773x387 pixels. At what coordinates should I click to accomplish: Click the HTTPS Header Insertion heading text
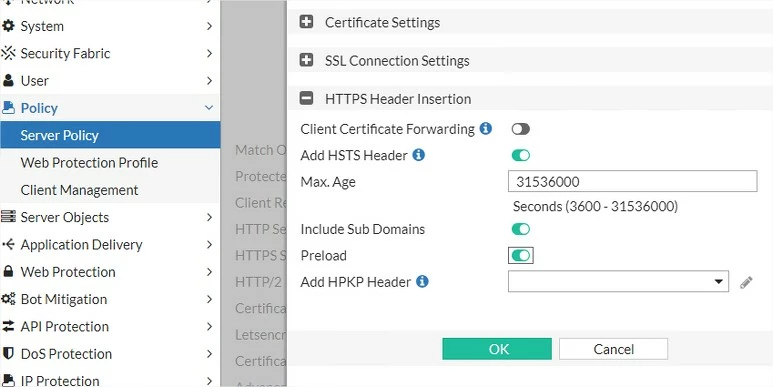(398, 99)
